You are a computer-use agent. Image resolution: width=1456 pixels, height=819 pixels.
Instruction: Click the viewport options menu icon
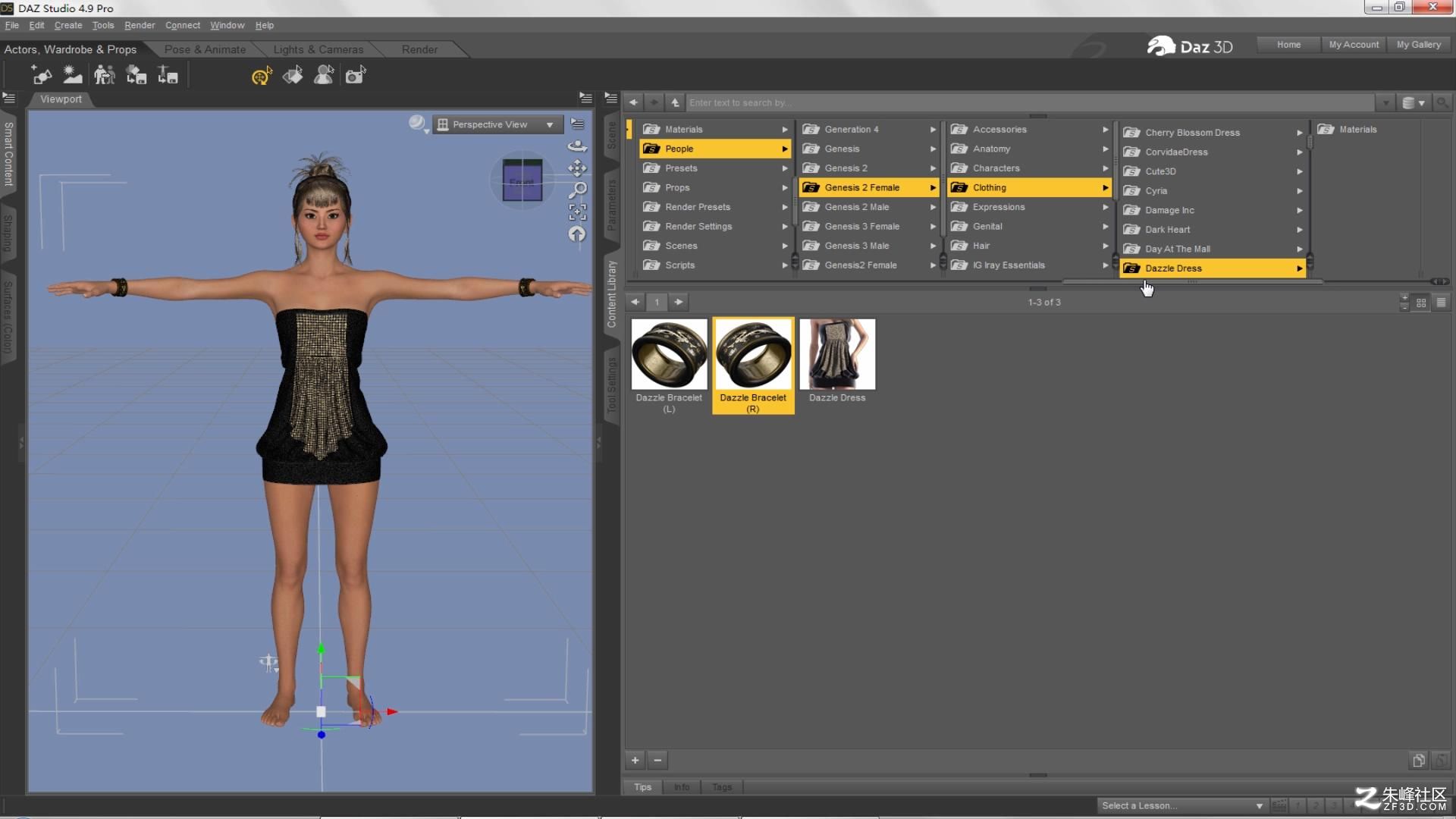578,124
